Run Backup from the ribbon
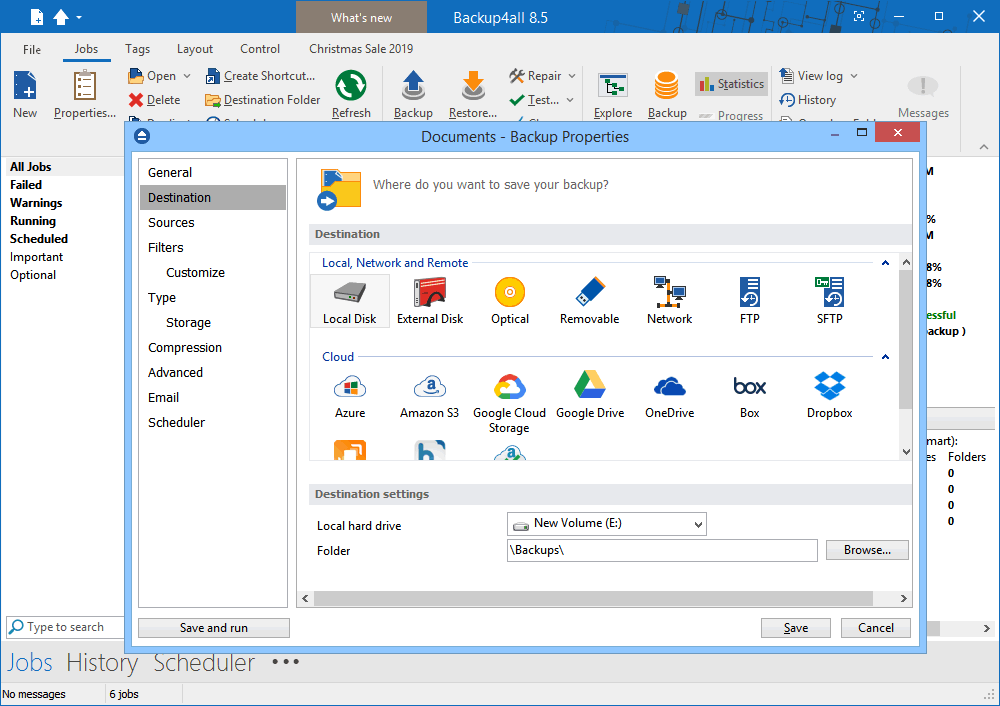Viewport: 1000px width, 706px height. tap(413, 94)
